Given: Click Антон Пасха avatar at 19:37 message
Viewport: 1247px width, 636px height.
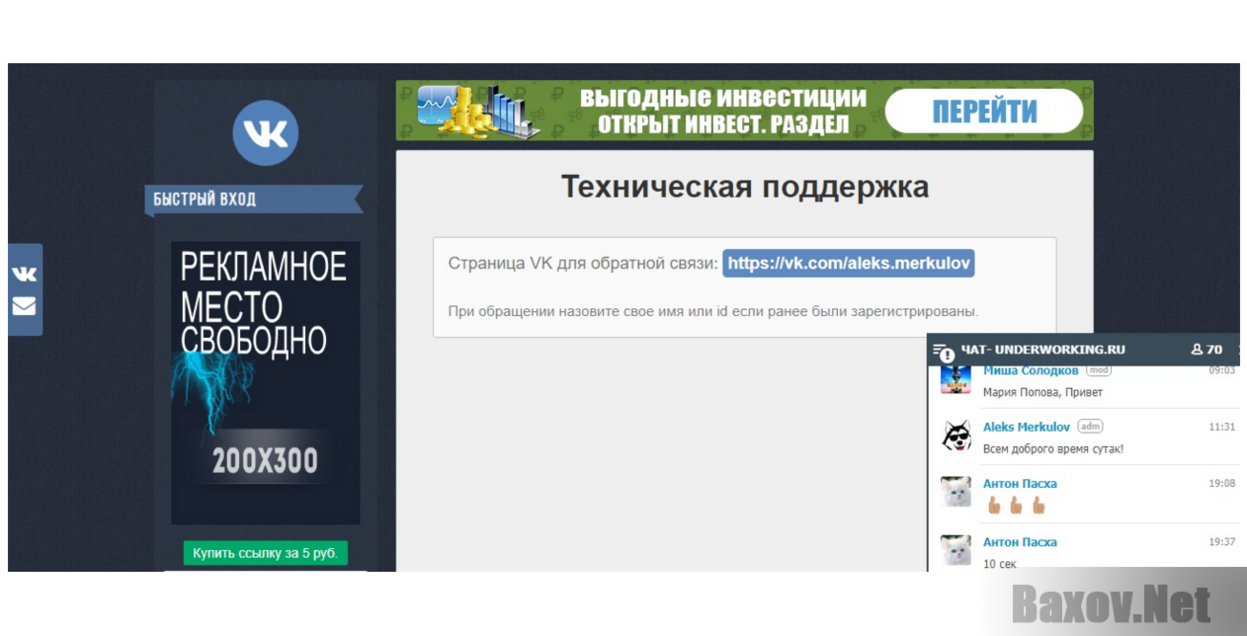Looking at the screenshot, I should coord(956,550).
